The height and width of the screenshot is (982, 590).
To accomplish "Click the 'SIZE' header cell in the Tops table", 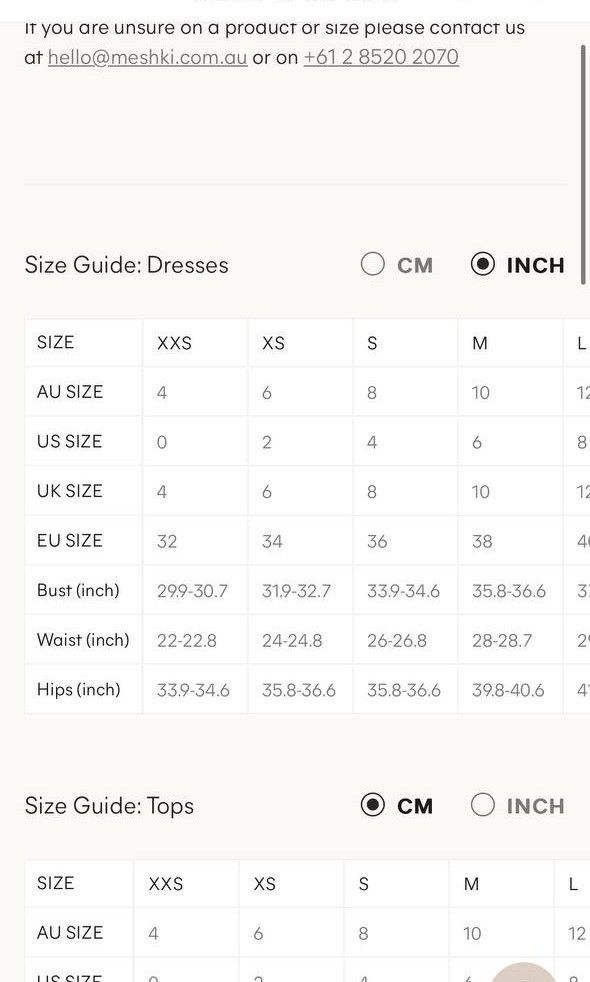I will coord(56,883).
